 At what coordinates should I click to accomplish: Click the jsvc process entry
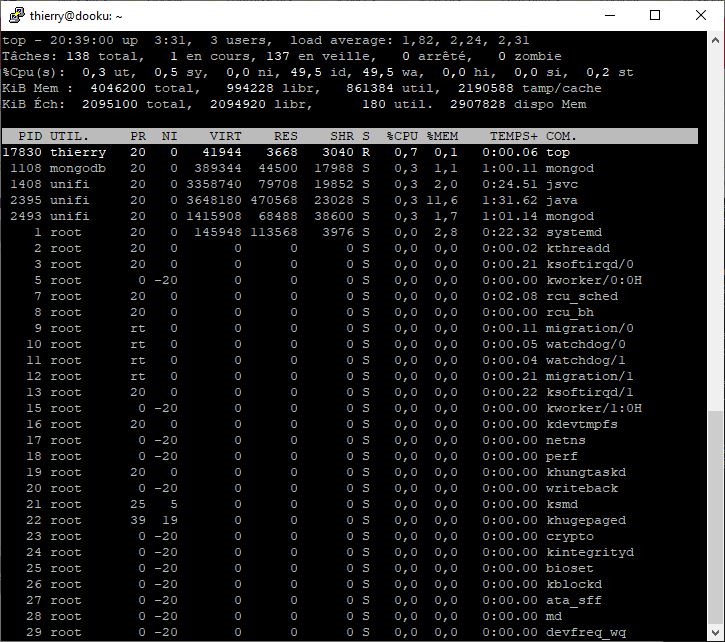click(x=562, y=184)
